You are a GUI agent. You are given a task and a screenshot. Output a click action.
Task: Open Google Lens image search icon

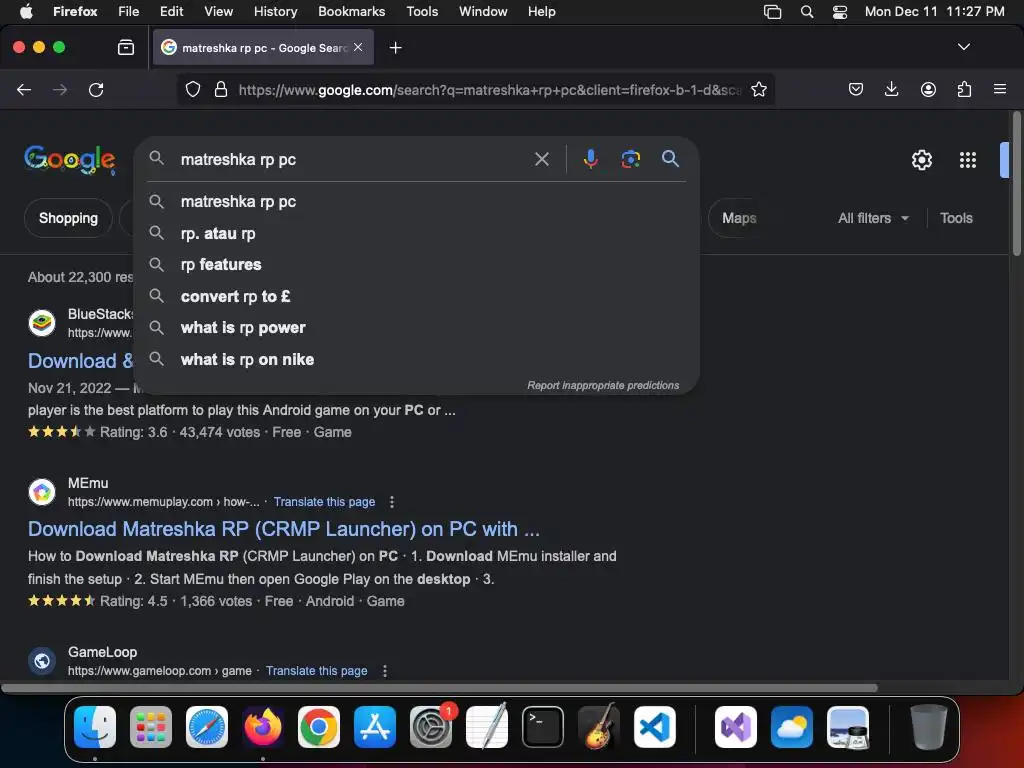click(x=630, y=159)
